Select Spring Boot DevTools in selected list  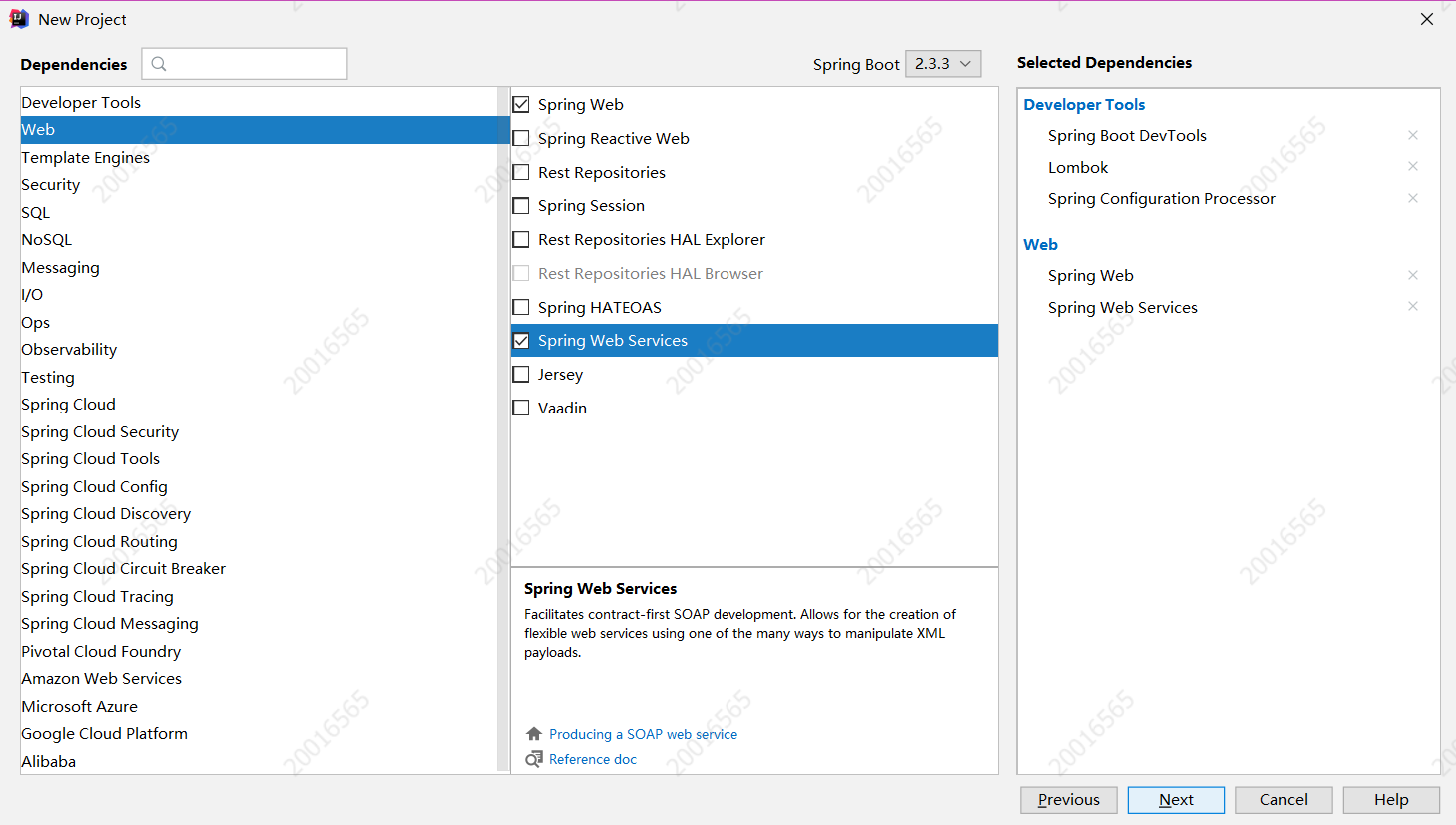coord(1127,136)
